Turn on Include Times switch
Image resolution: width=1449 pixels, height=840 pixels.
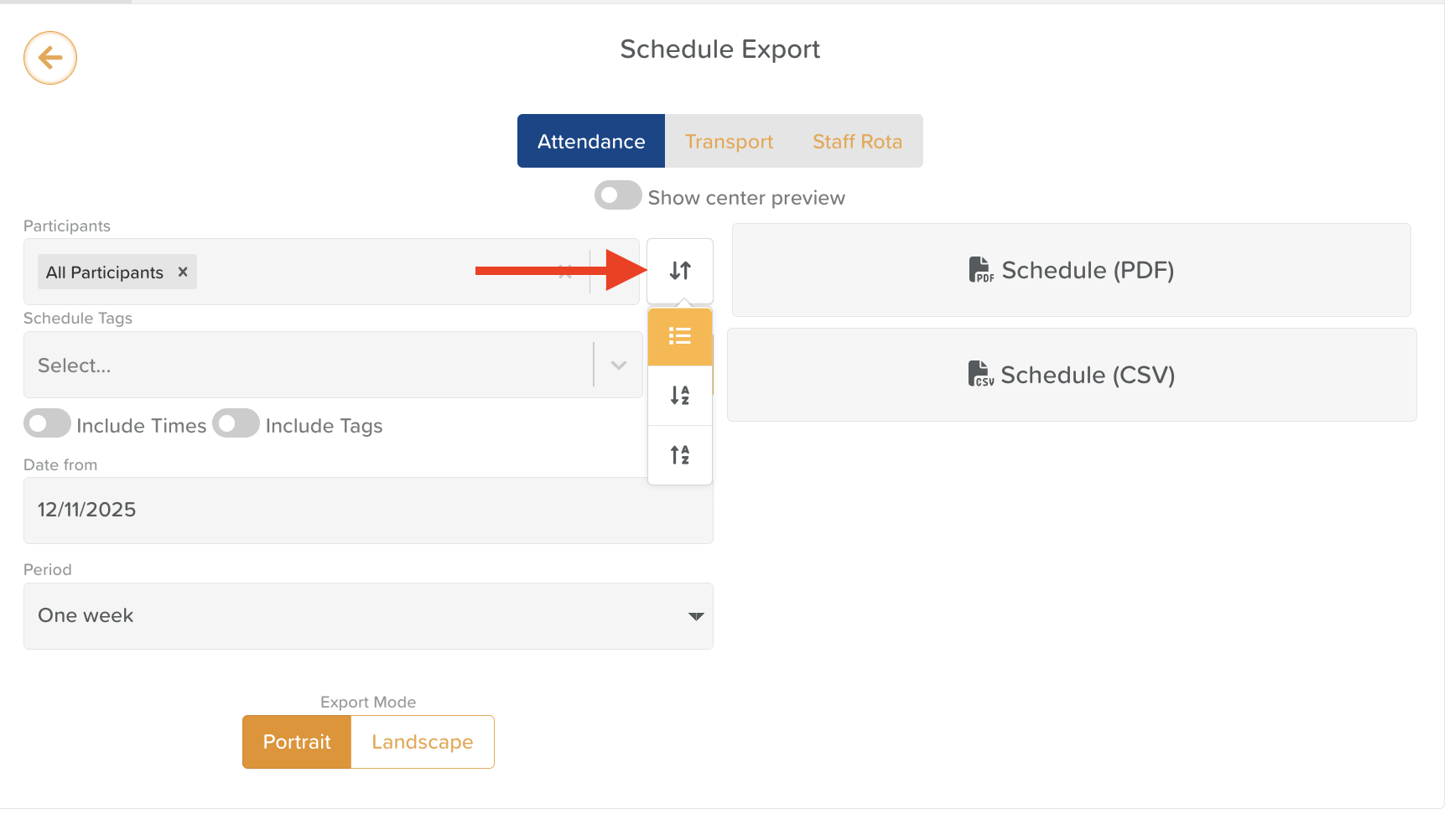47,424
